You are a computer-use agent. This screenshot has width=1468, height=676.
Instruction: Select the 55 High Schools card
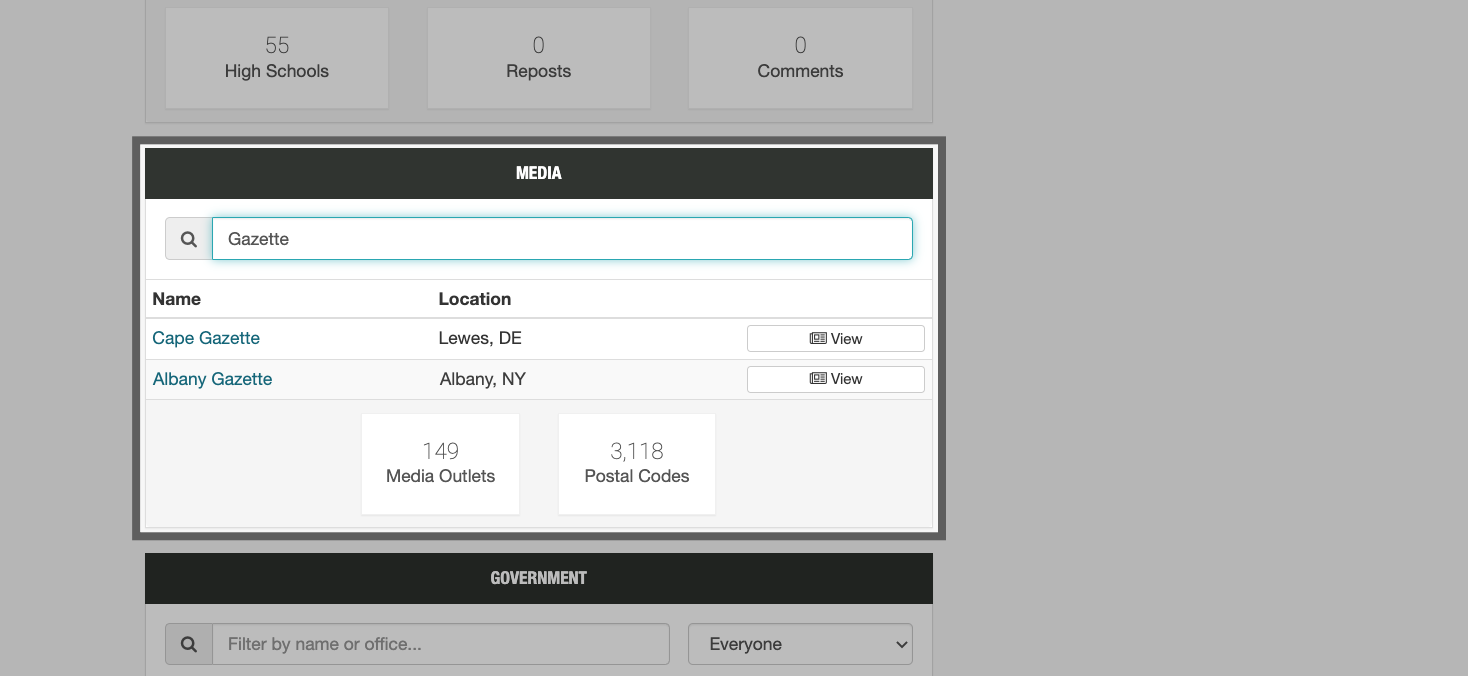pos(277,58)
